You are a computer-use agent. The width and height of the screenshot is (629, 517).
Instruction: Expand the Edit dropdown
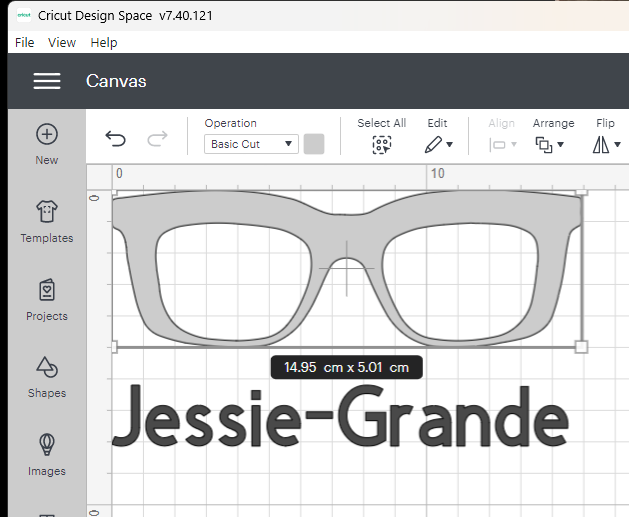point(438,145)
